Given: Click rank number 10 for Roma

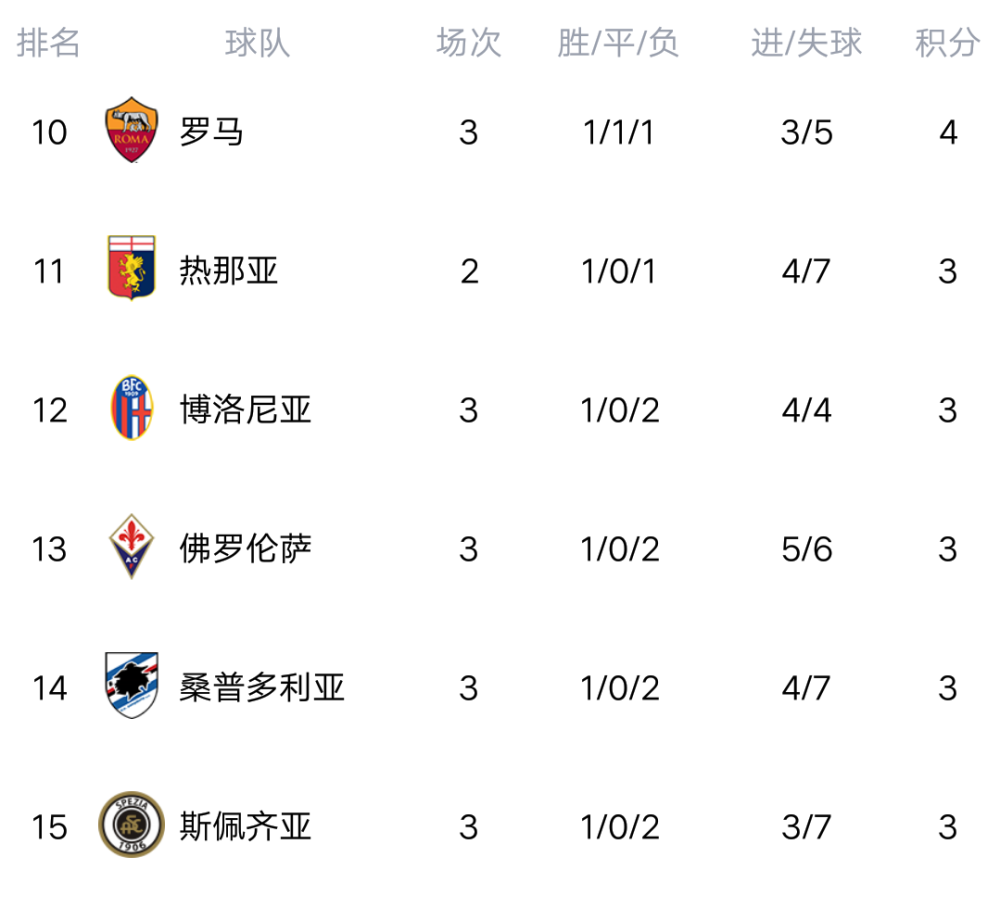Looking at the screenshot, I should pyautogui.click(x=49, y=132).
